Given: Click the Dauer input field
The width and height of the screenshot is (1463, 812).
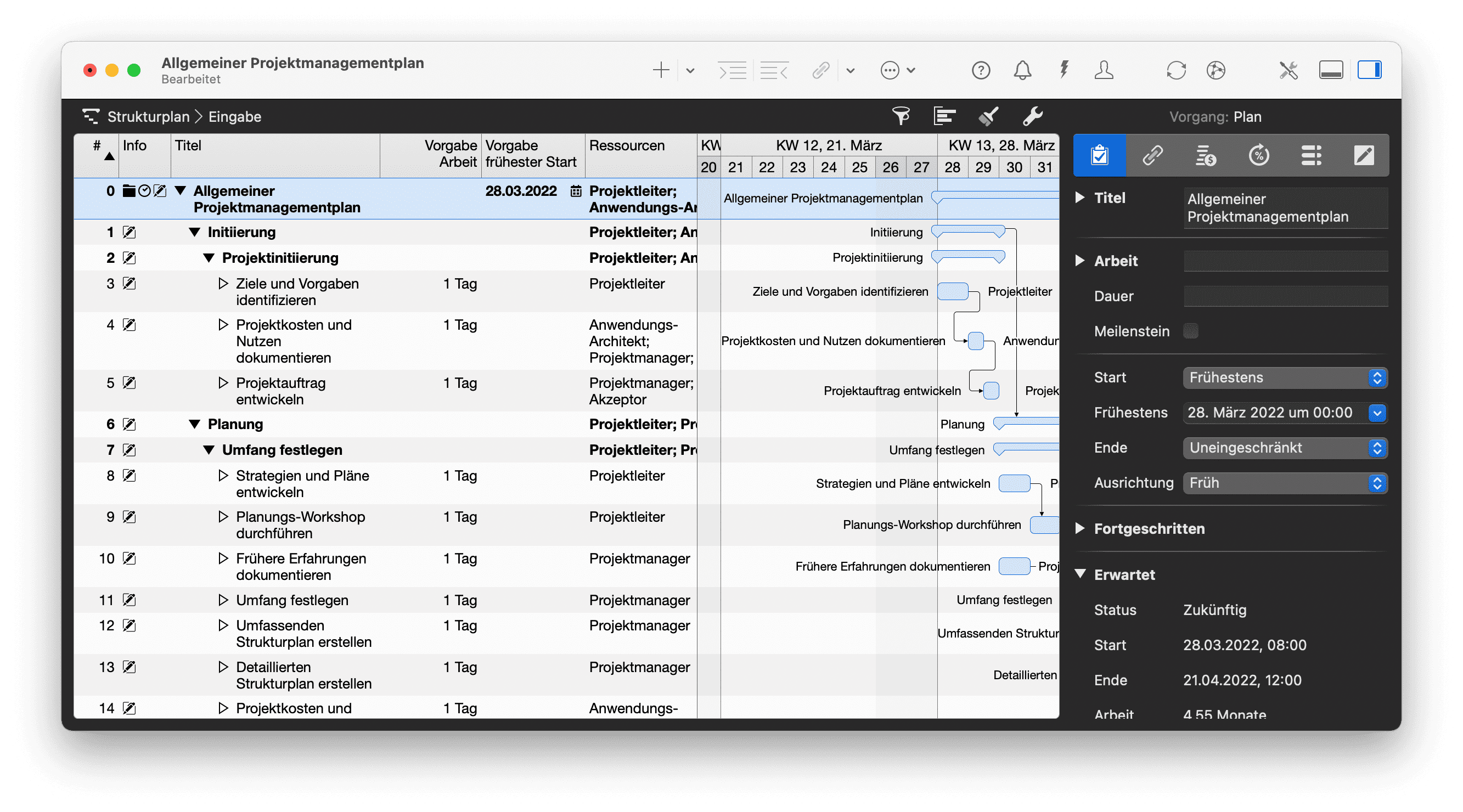Looking at the screenshot, I should pos(1285,296).
